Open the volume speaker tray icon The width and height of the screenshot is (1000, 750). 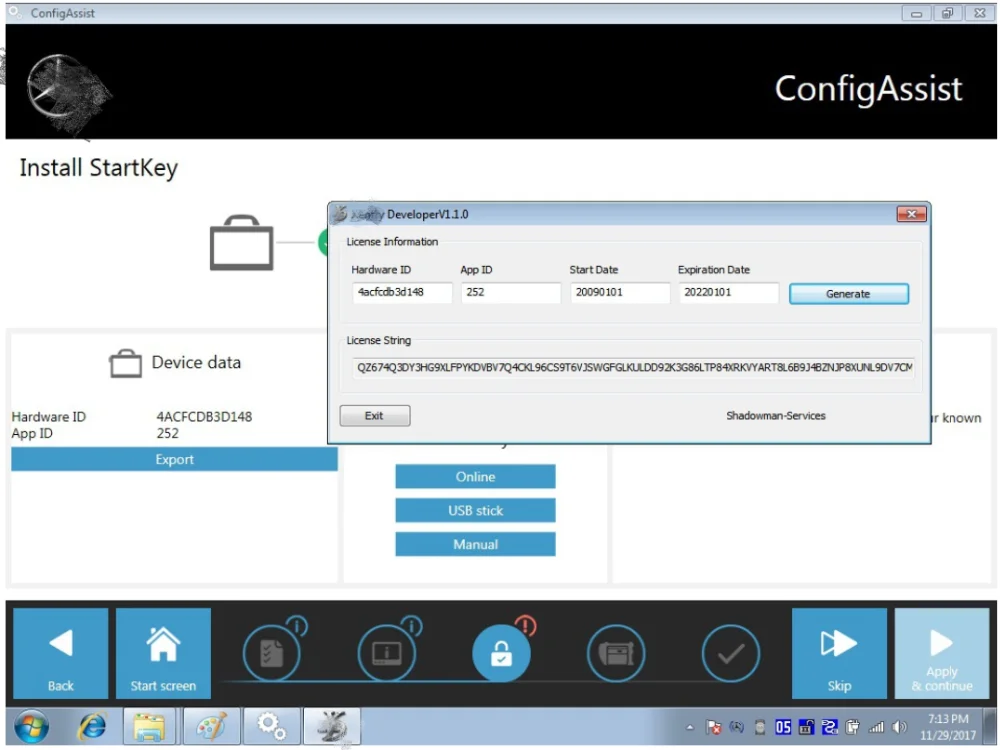click(x=899, y=727)
